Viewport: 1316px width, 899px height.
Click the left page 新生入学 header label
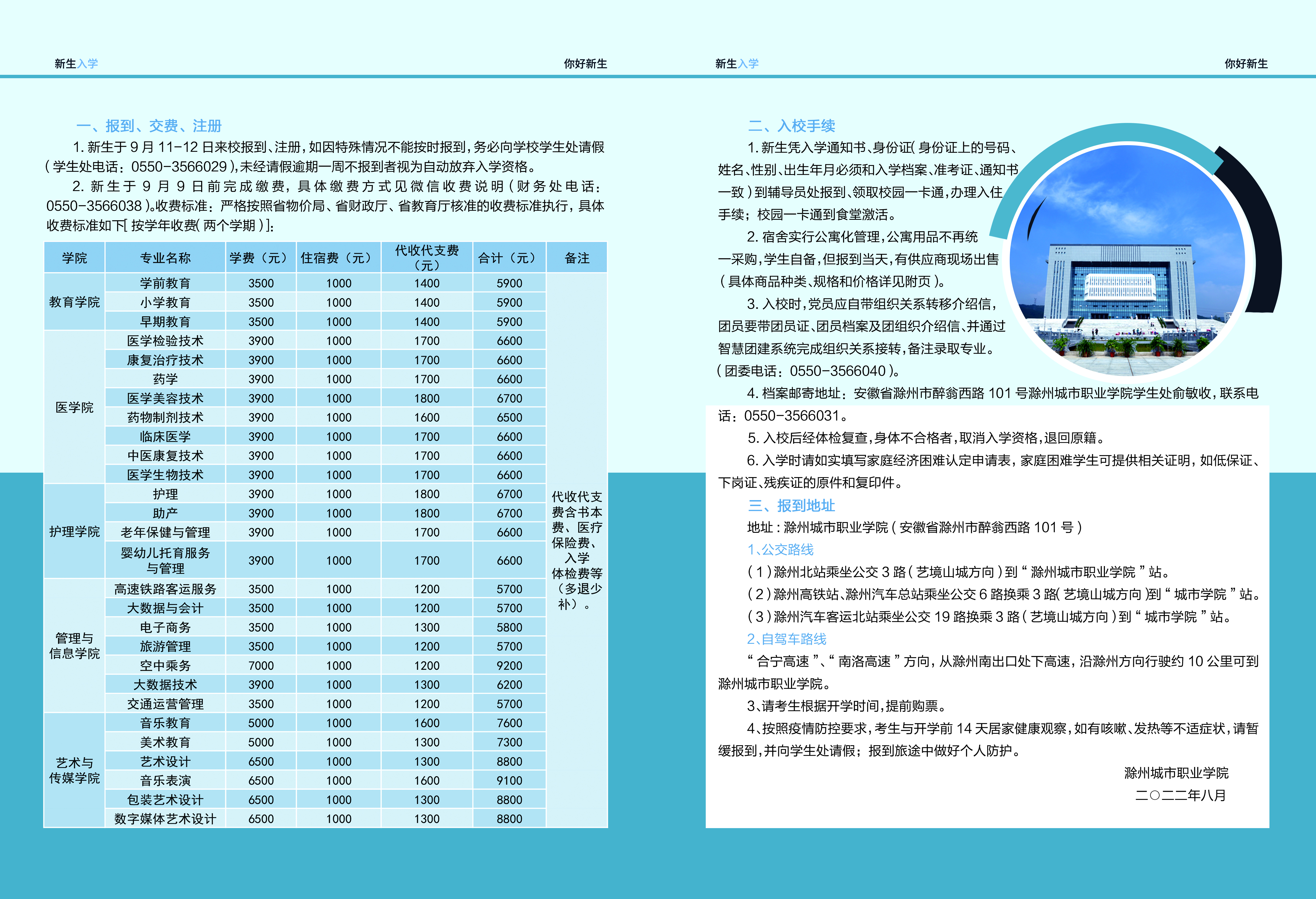point(76,64)
